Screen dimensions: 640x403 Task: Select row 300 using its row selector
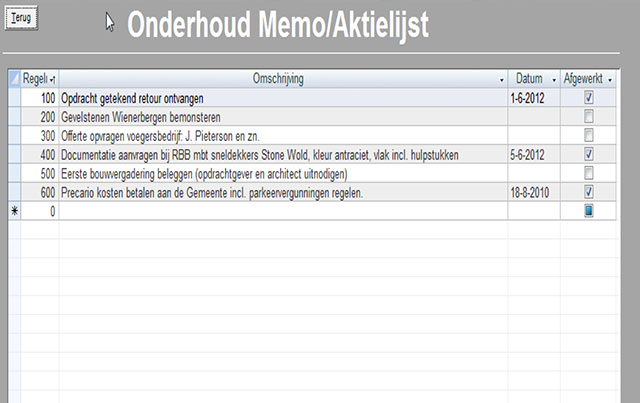point(13,135)
